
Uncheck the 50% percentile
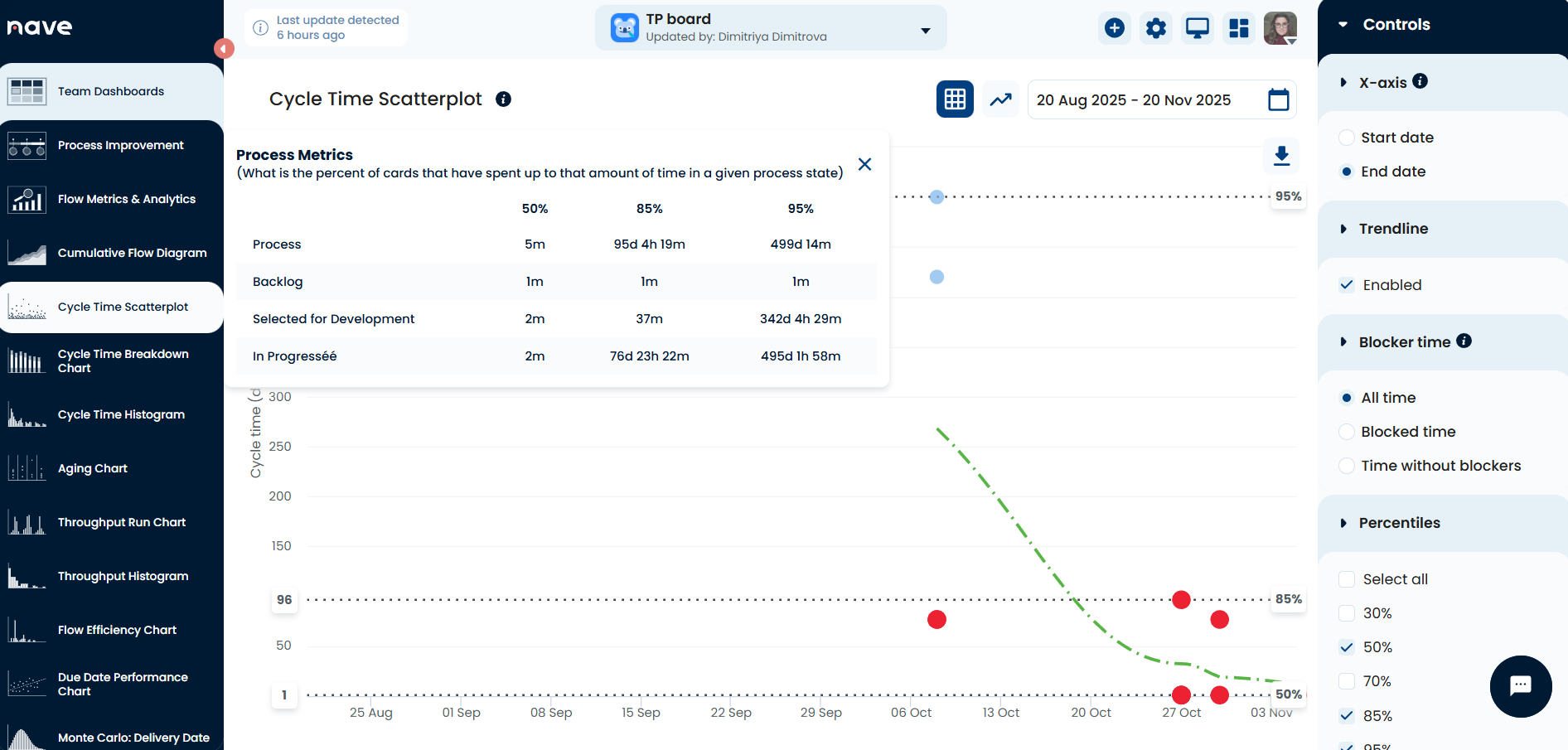pyautogui.click(x=1347, y=647)
